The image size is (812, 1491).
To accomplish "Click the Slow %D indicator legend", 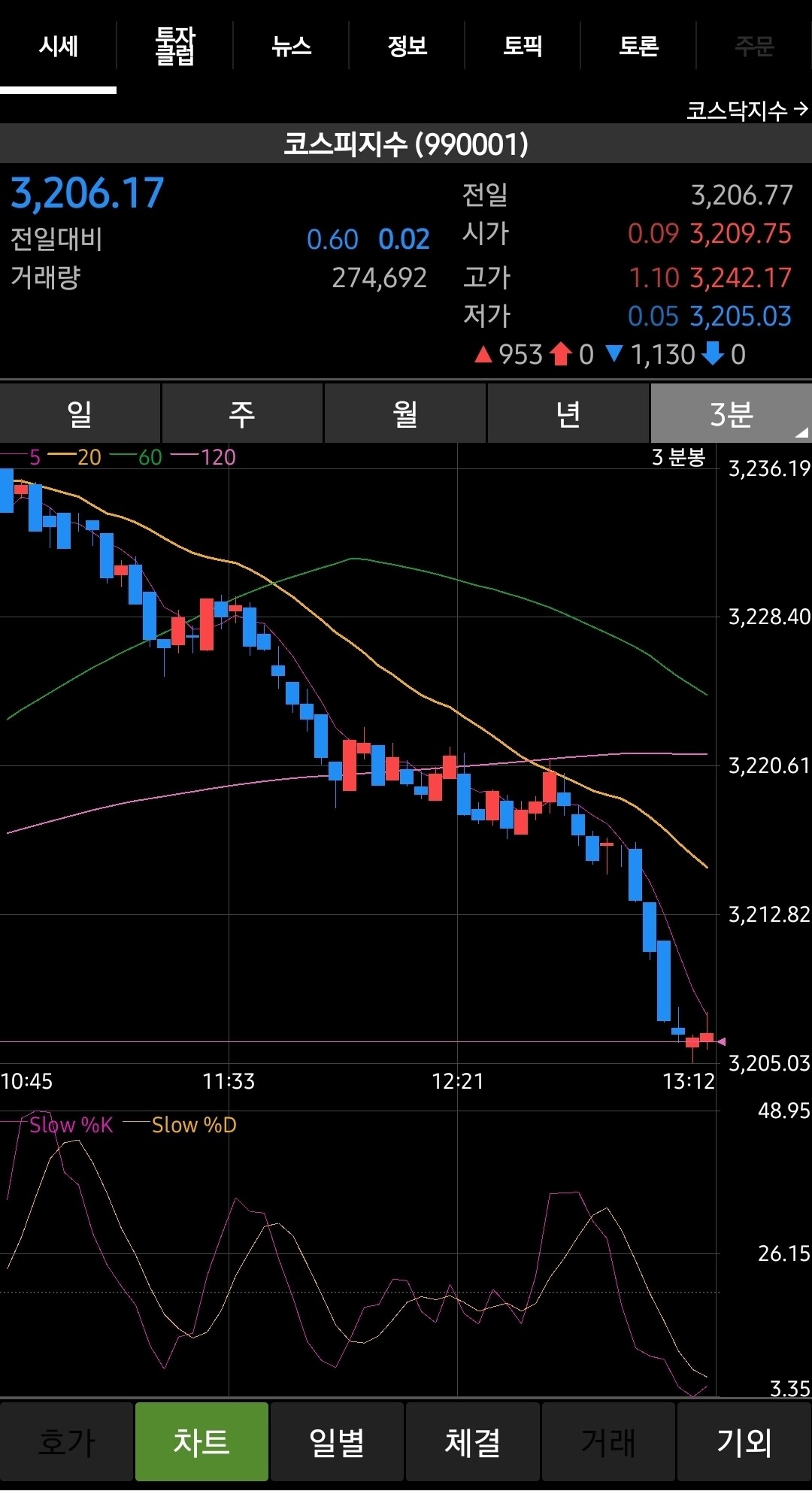I will tap(180, 1124).
